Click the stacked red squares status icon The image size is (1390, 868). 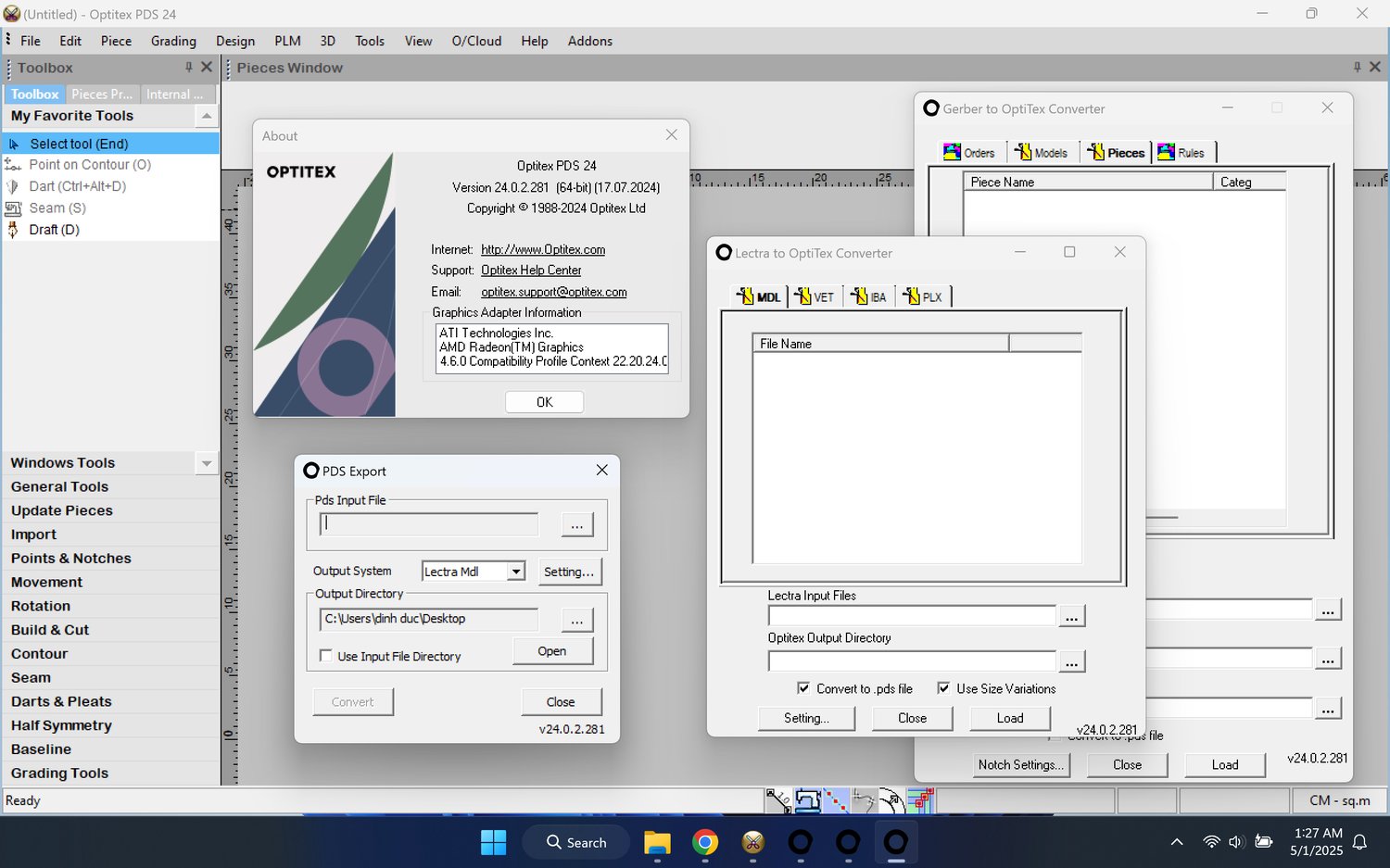[920, 800]
